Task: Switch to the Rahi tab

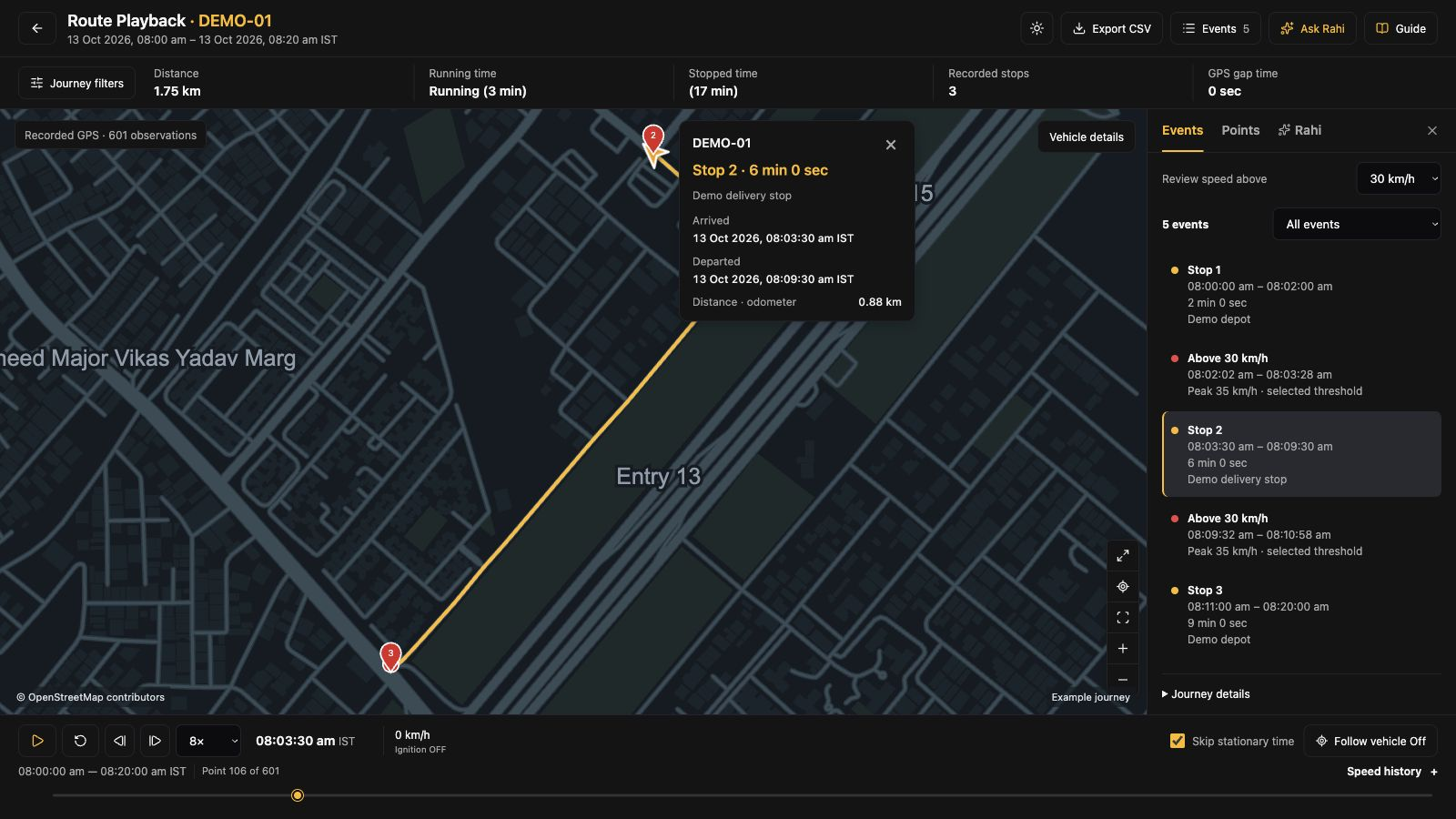Action: click(x=1299, y=130)
